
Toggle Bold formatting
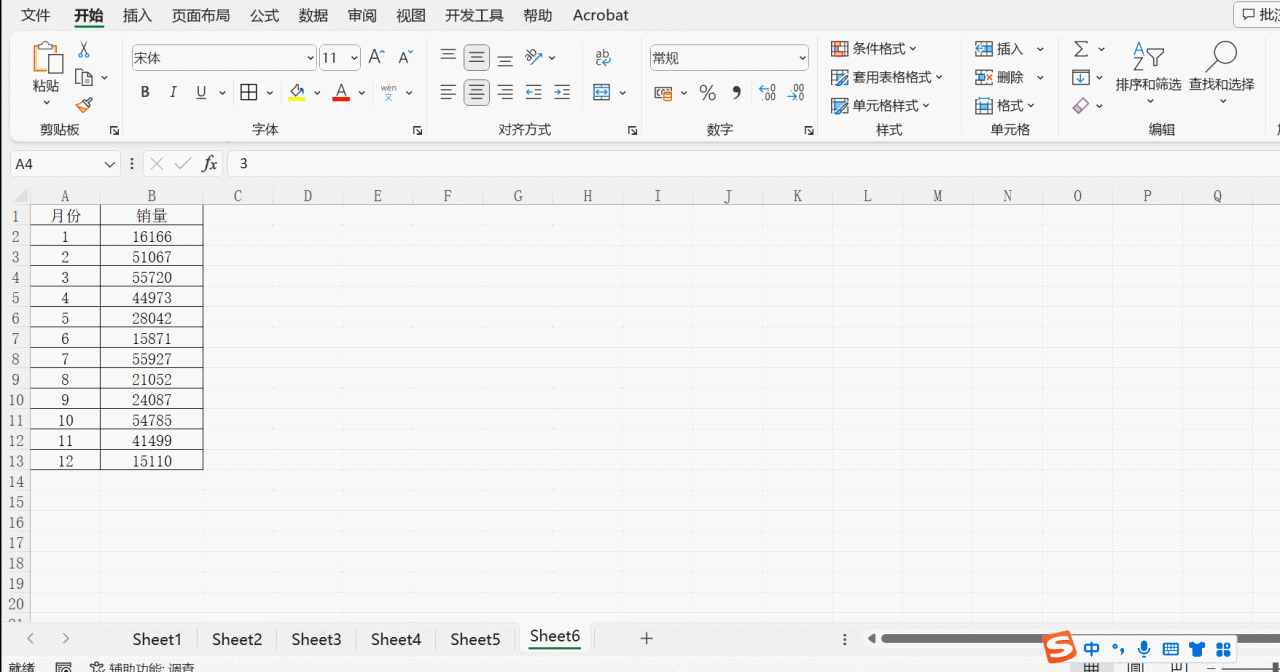click(145, 92)
